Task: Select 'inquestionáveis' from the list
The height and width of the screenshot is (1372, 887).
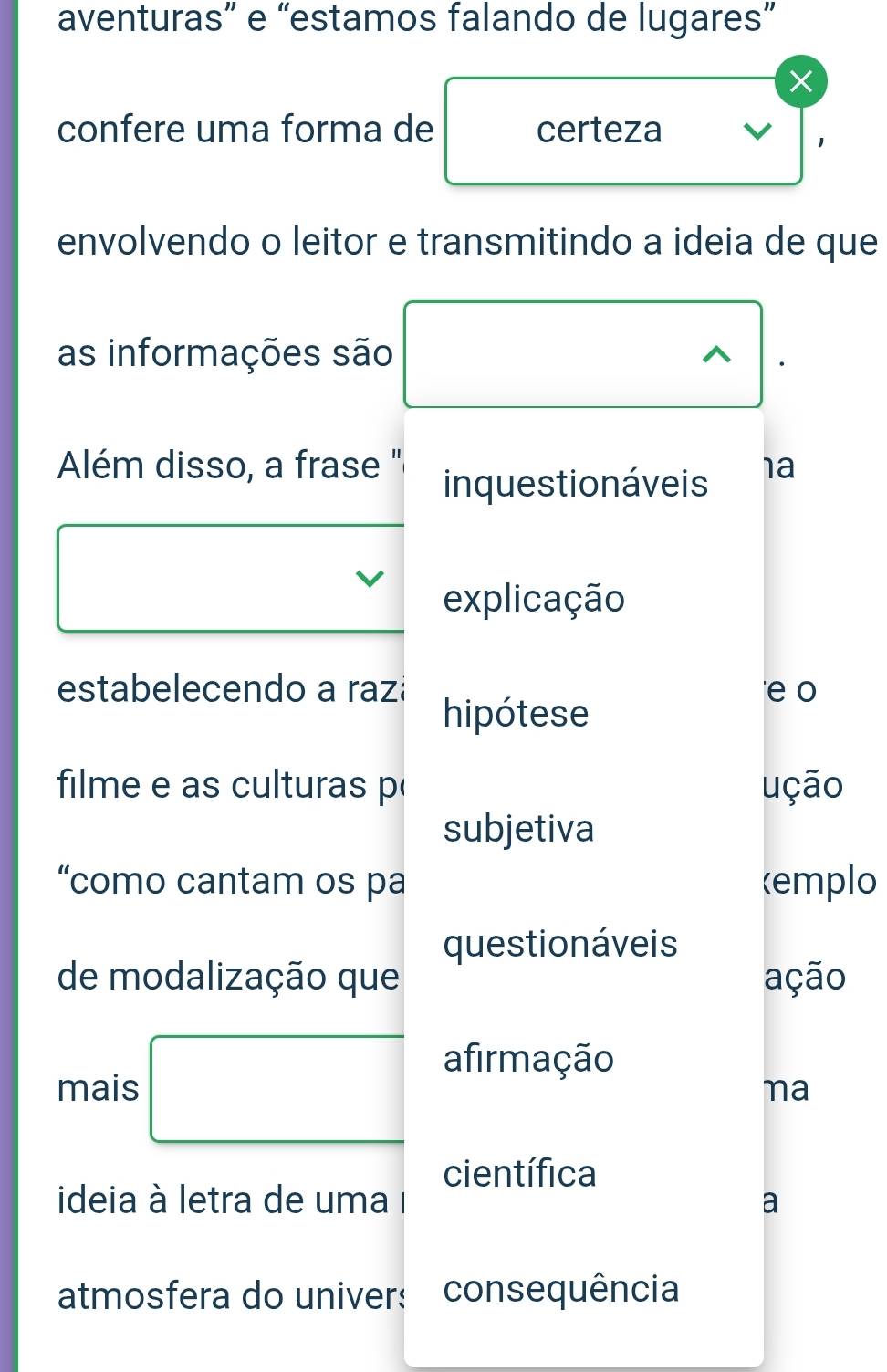Action: click(575, 484)
